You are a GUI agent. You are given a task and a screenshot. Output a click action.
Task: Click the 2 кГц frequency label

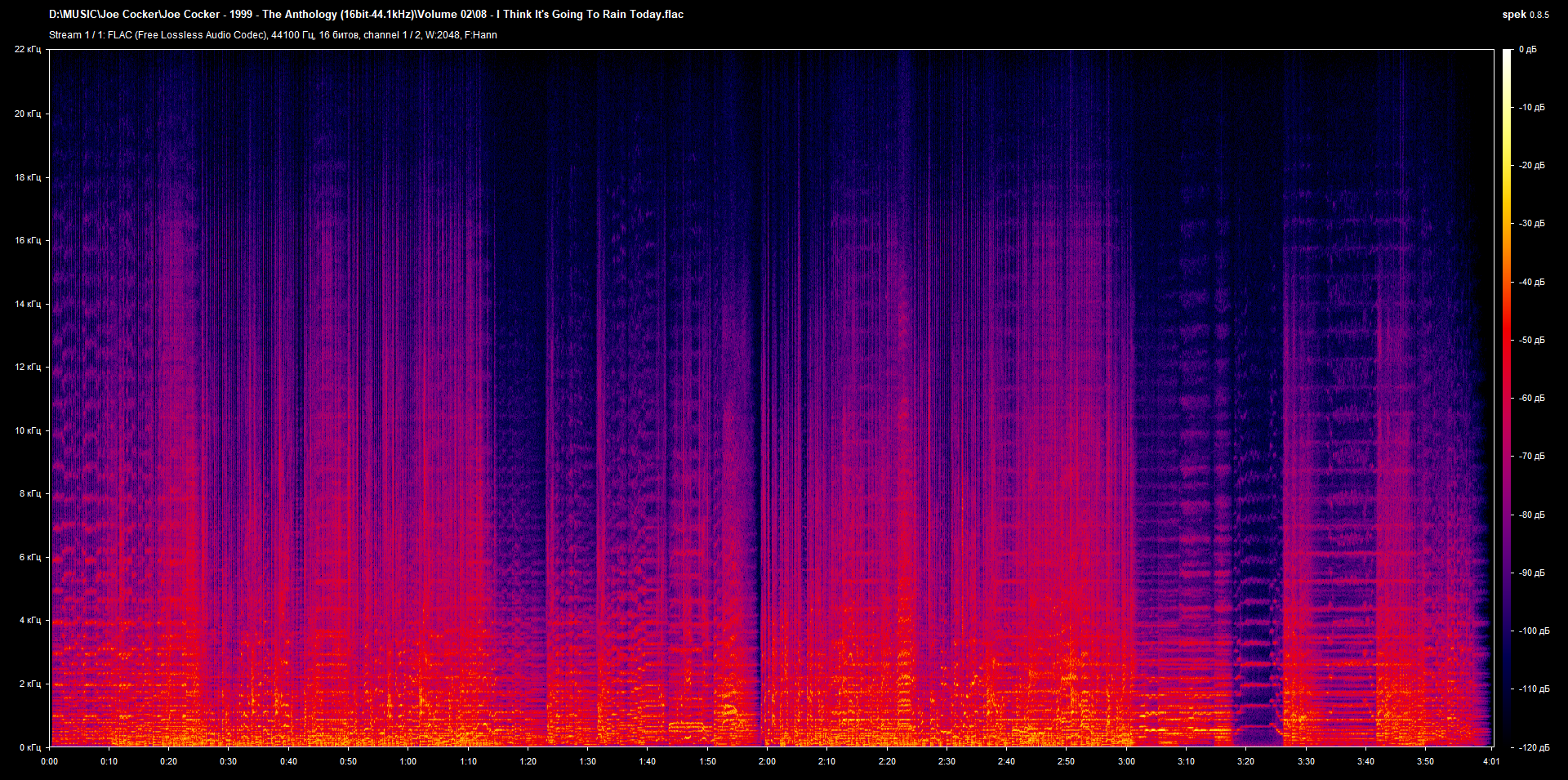(x=30, y=684)
